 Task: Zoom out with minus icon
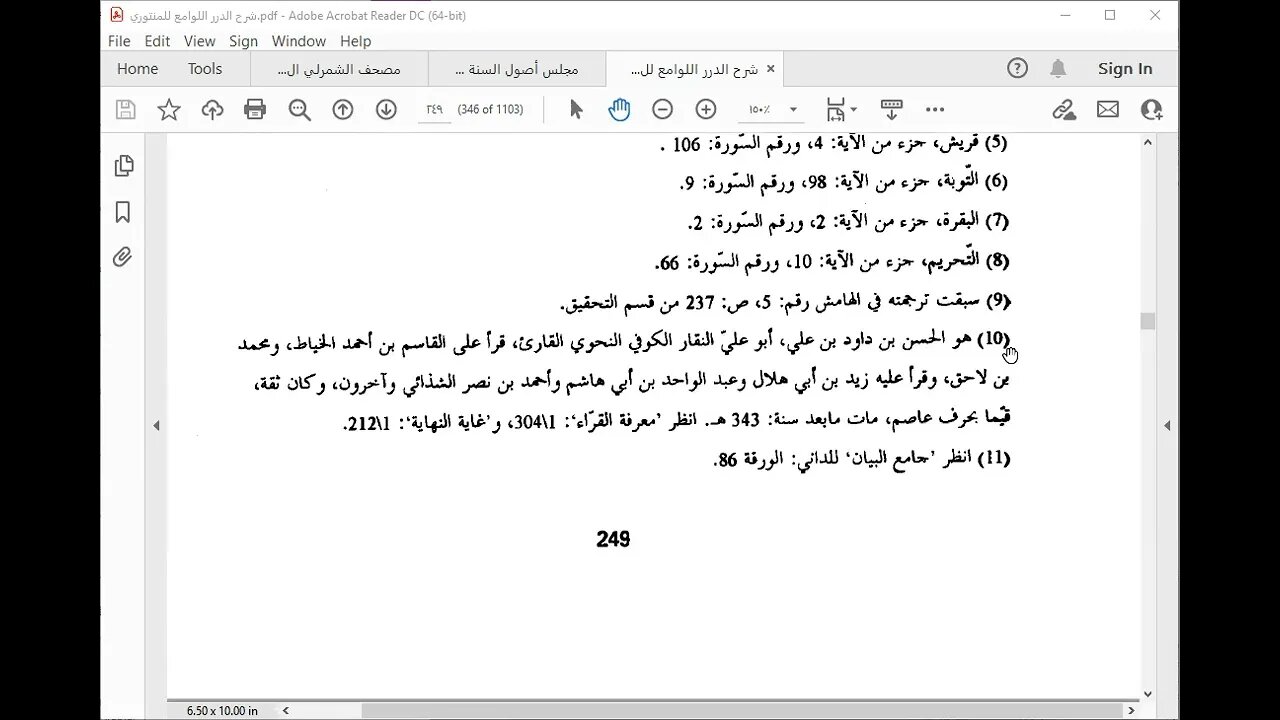pos(662,110)
